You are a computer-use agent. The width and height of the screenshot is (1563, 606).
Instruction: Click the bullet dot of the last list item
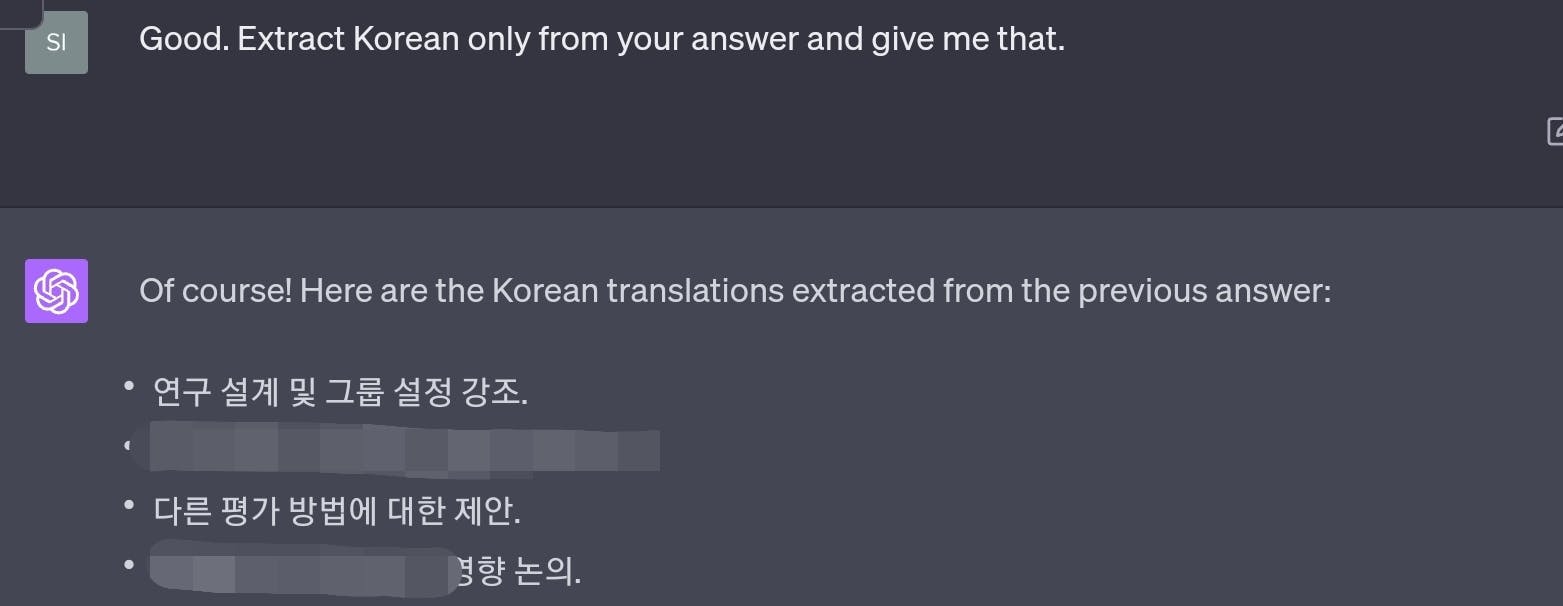click(x=129, y=564)
